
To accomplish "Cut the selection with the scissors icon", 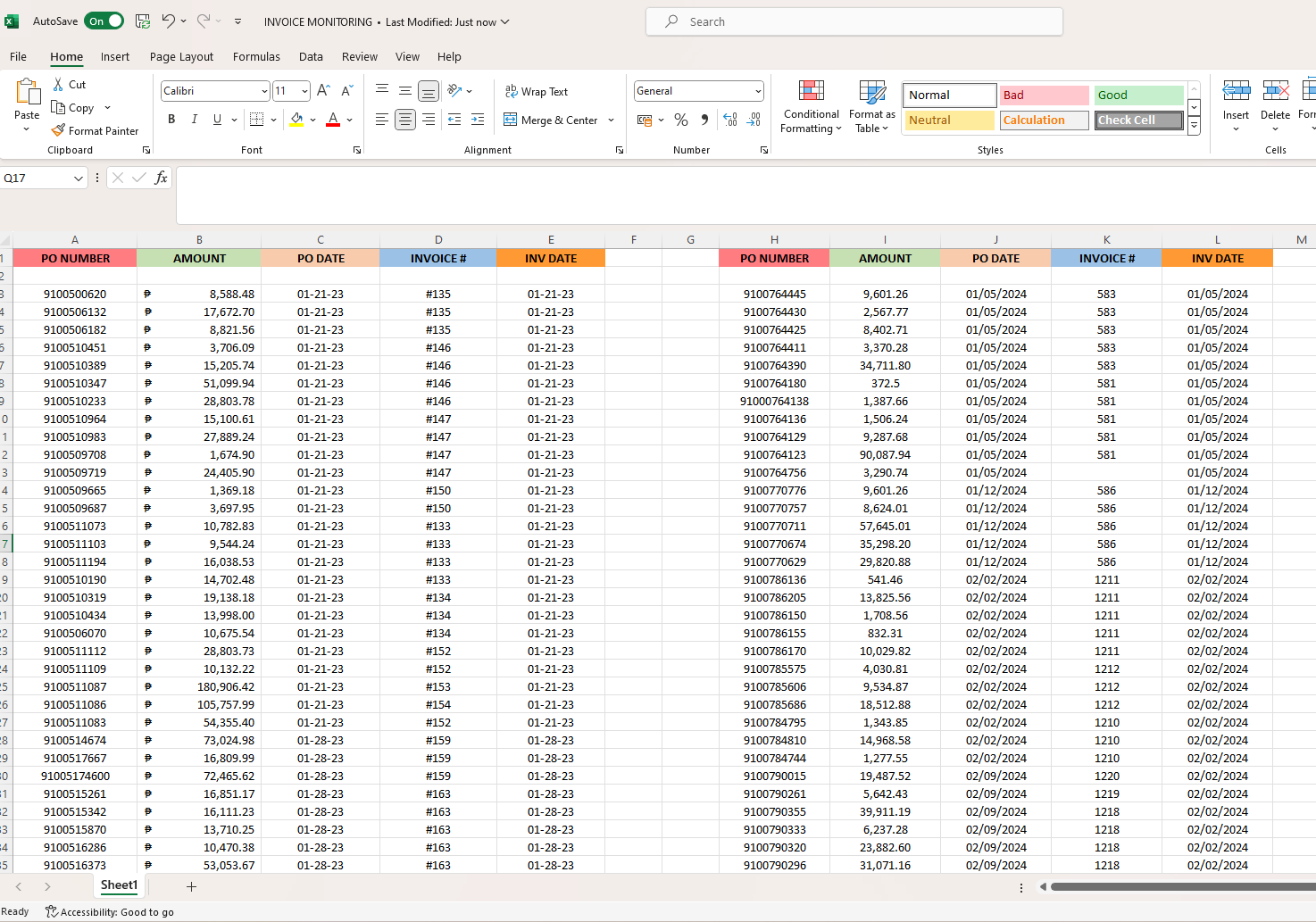I will 59,84.
